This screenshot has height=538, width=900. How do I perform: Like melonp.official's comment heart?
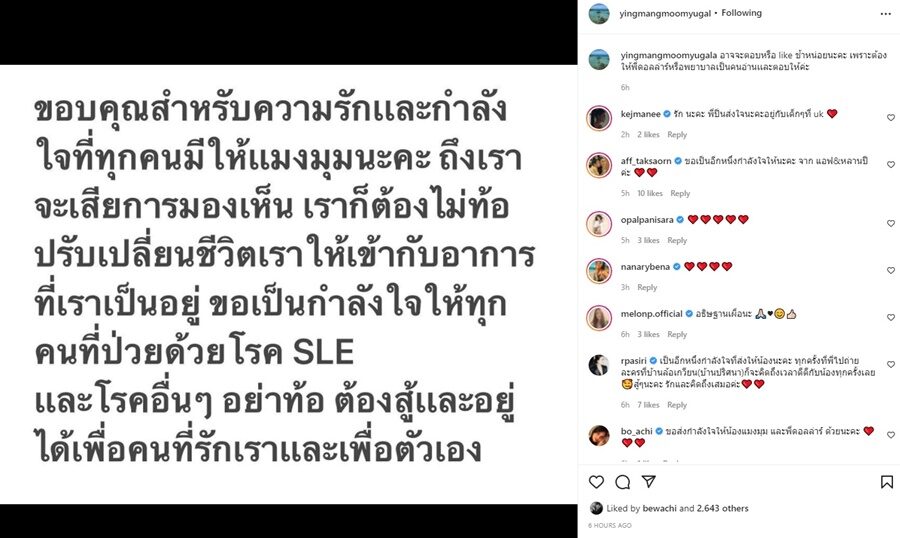[x=891, y=318]
